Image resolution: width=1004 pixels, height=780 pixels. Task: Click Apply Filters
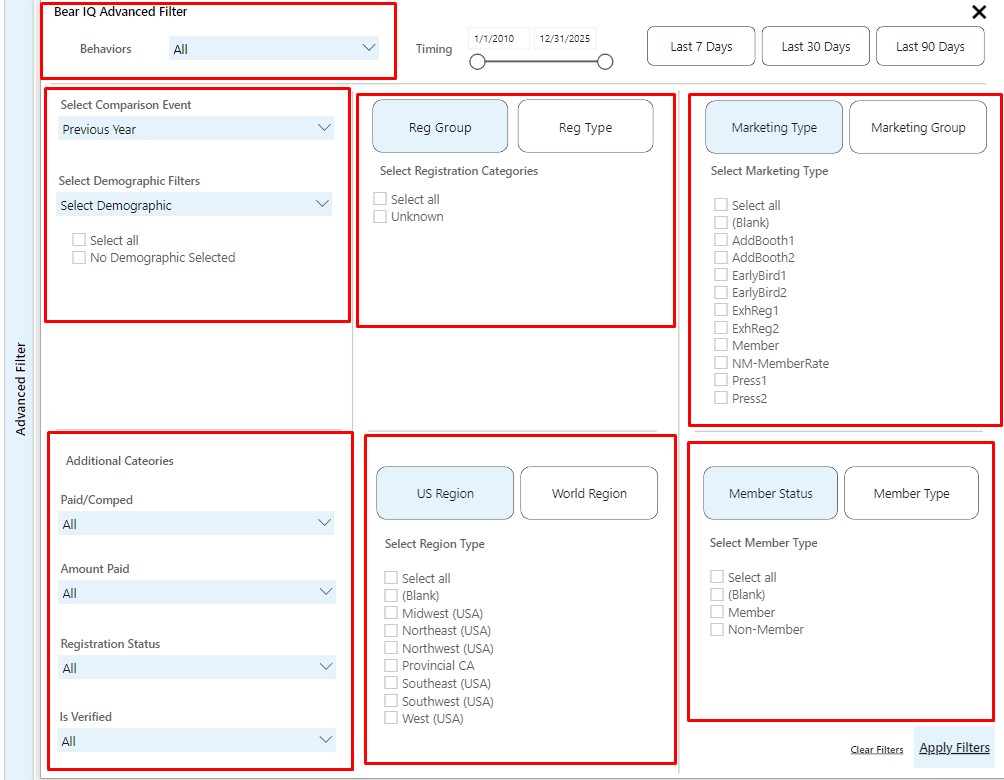[953, 747]
